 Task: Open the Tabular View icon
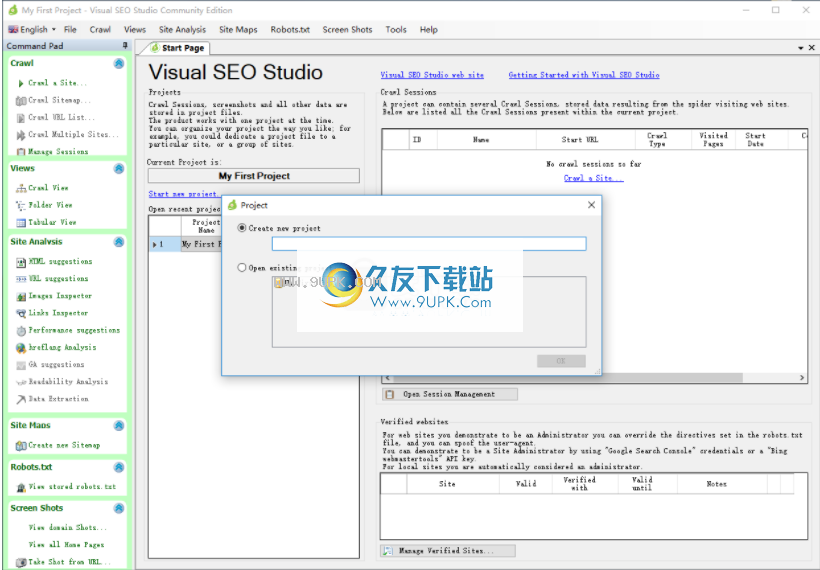pyautogui.click(x=21, y=222)
